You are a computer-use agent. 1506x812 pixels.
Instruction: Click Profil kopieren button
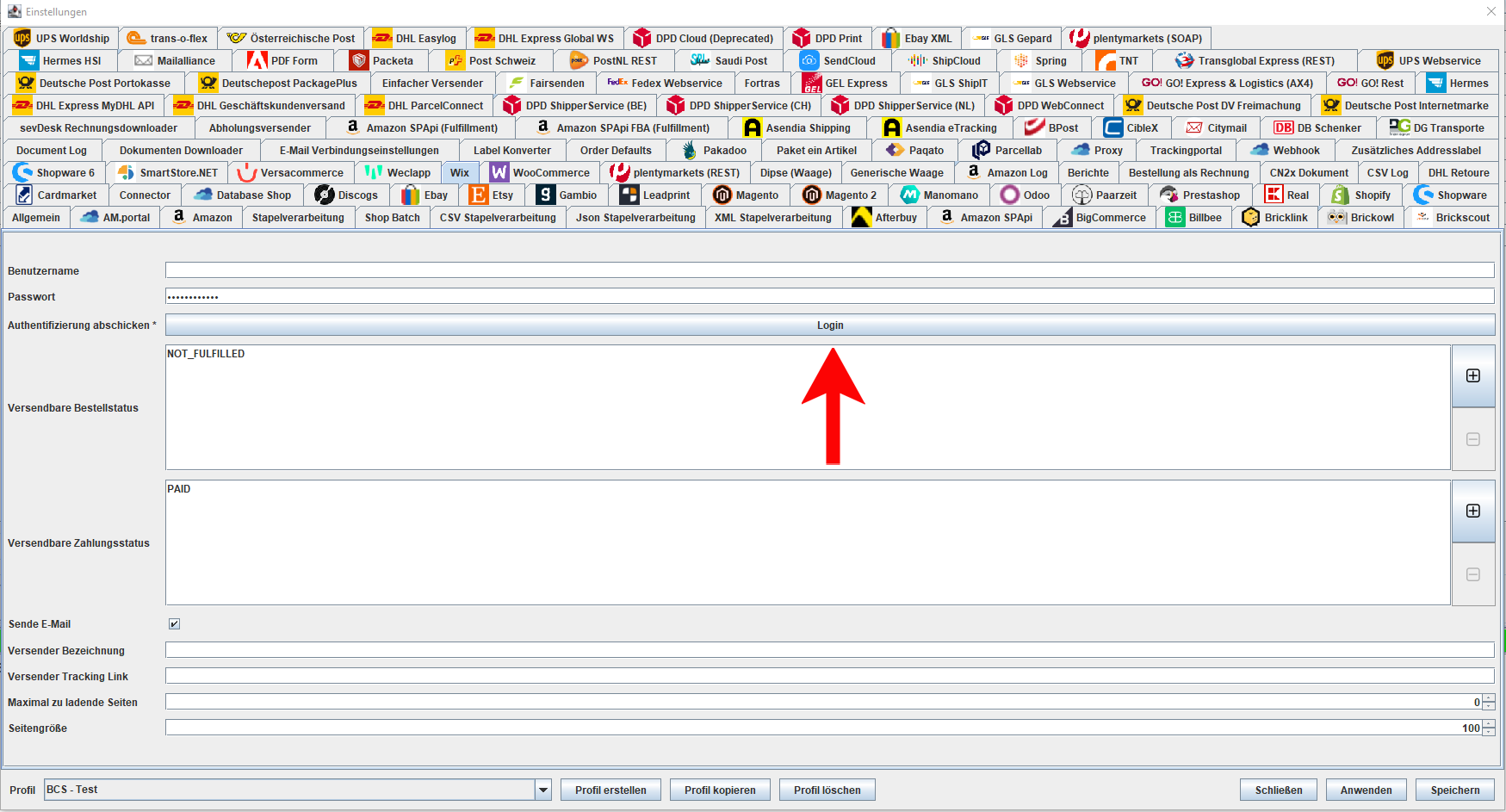[x=720, y=790]
